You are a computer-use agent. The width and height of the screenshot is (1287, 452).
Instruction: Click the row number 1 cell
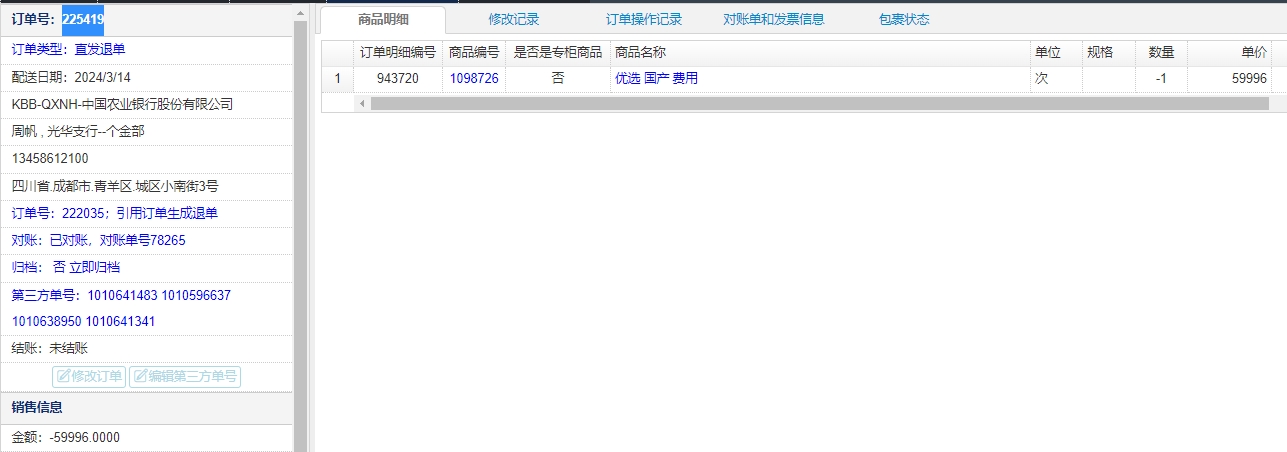[338, 78]
